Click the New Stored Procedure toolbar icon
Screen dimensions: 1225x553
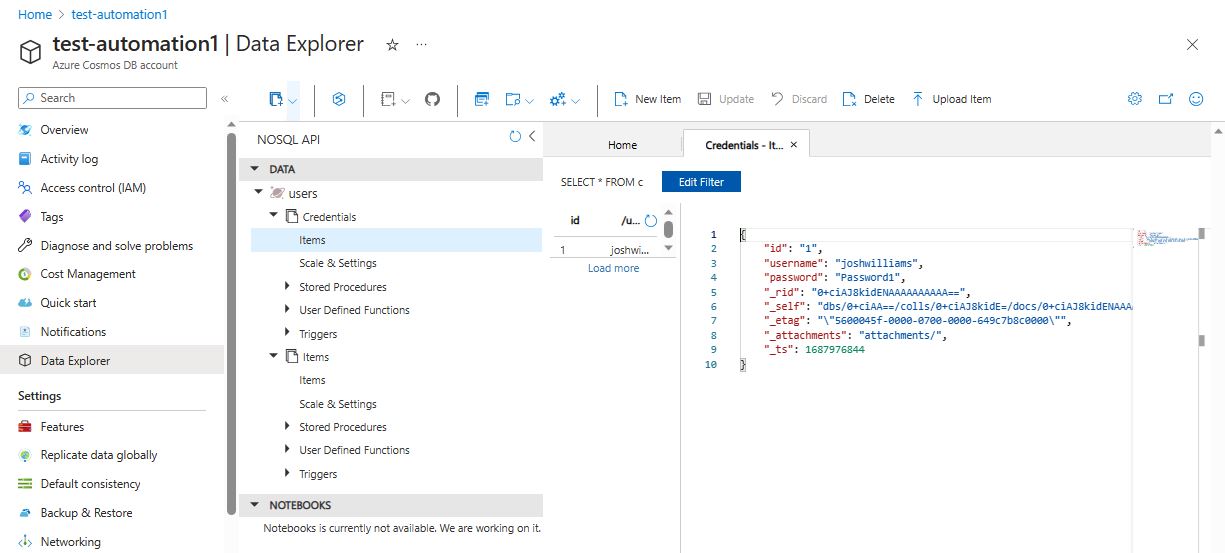(x=513, y=99)
